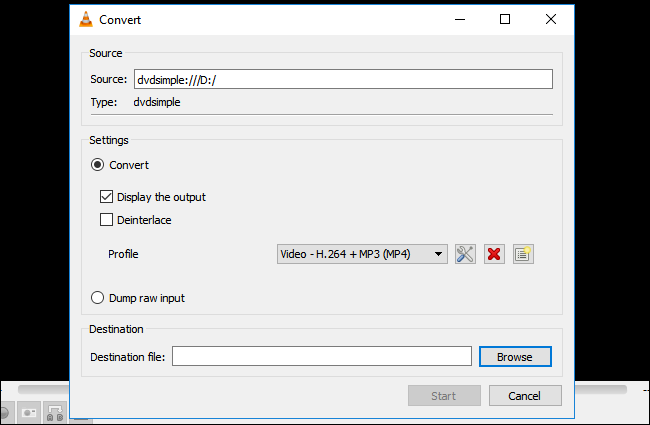Click the VLC cone icon in title bar
The width and height of the screenshot is (650, 425).
(86, 19)
